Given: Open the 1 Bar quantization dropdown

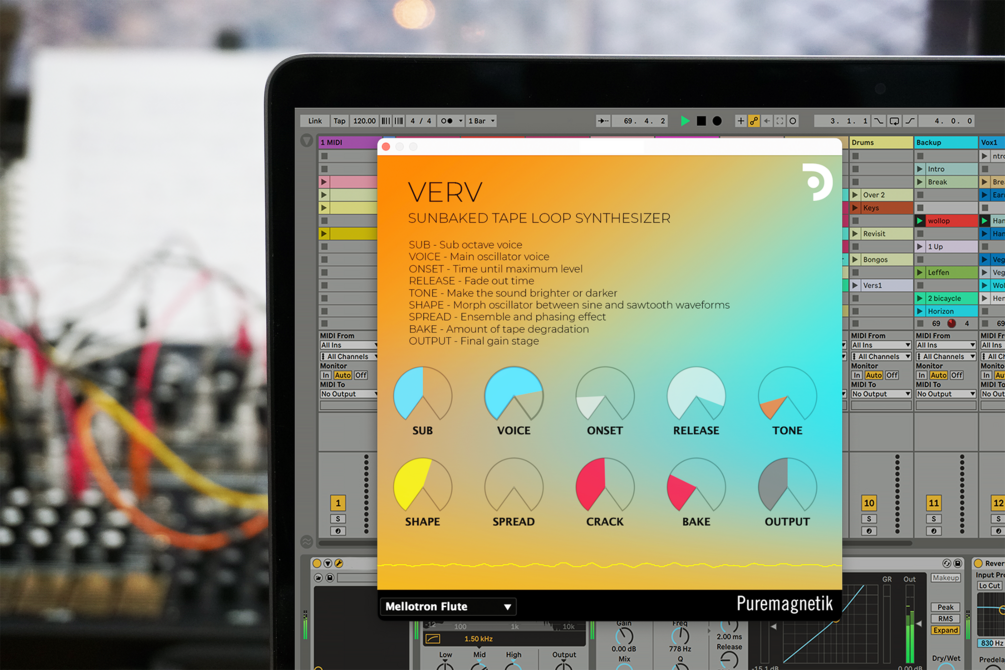Looking at the screenshot, I should click(481, 121).
